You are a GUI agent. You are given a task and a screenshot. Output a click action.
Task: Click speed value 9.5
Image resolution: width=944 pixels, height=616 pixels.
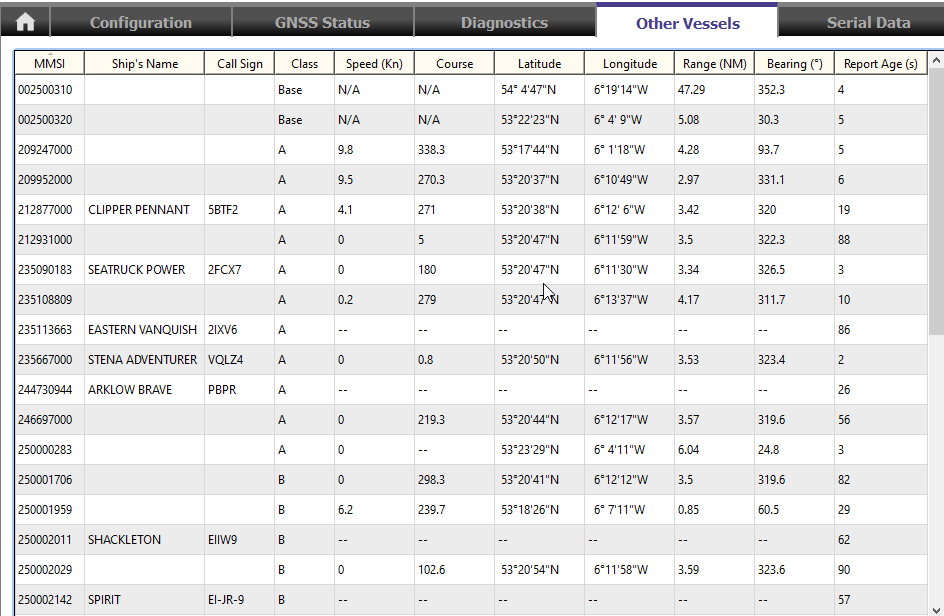[346, 180]
